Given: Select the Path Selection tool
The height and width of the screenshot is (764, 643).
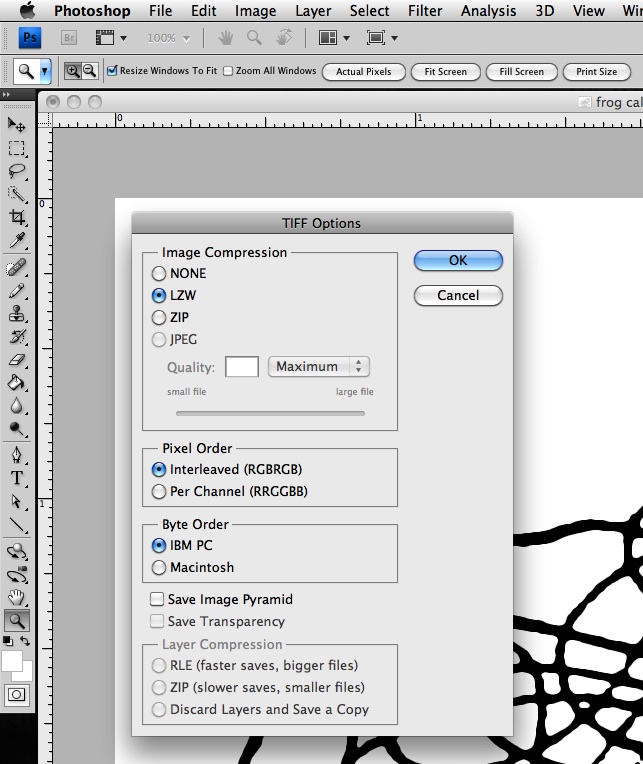Looking at the screenshot, I should 17,501.
